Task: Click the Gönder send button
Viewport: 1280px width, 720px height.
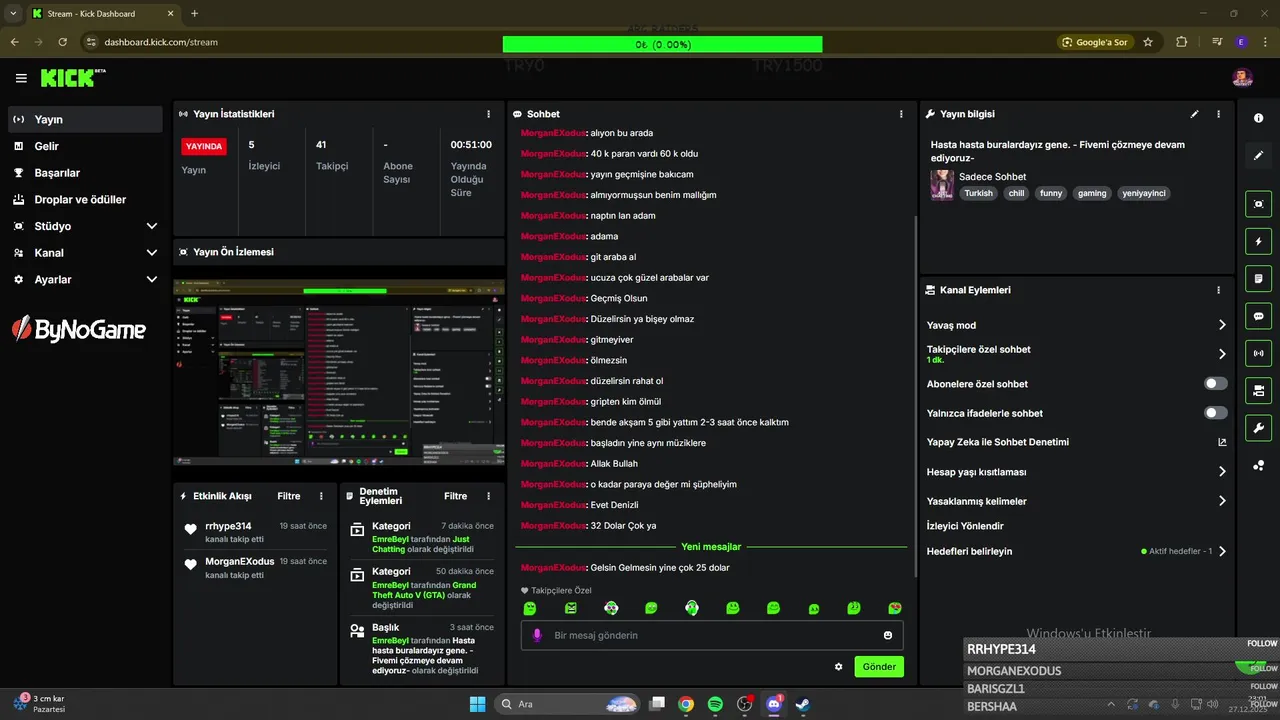Action: tap(879, 667)
